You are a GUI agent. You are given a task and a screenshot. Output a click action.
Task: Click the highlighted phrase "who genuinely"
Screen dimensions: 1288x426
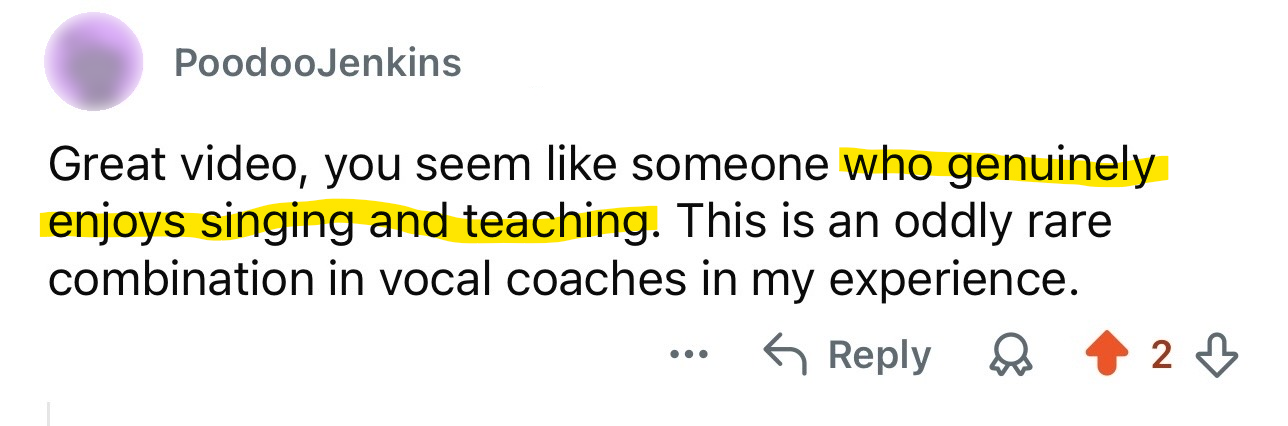click(999, 166)
